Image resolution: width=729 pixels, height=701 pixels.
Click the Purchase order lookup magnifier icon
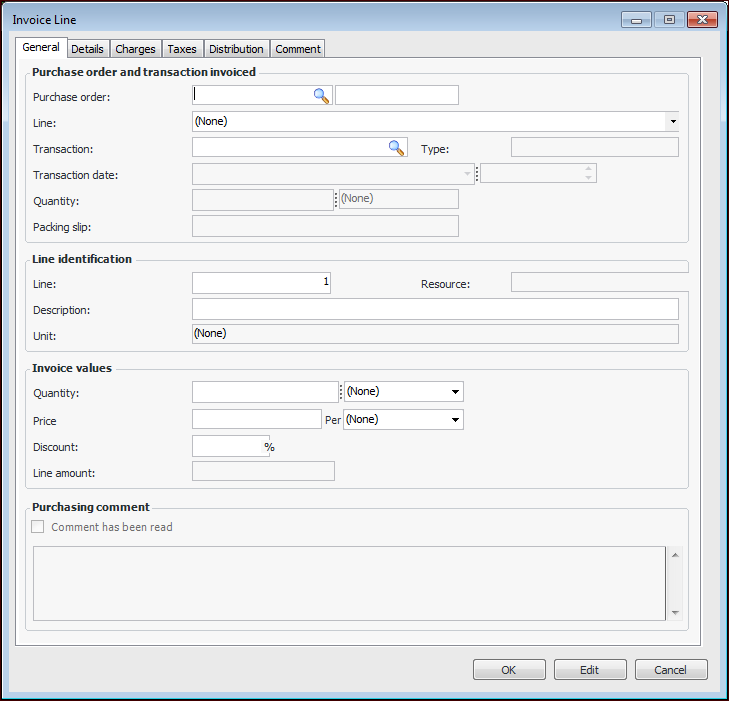(x=321, y=96)
